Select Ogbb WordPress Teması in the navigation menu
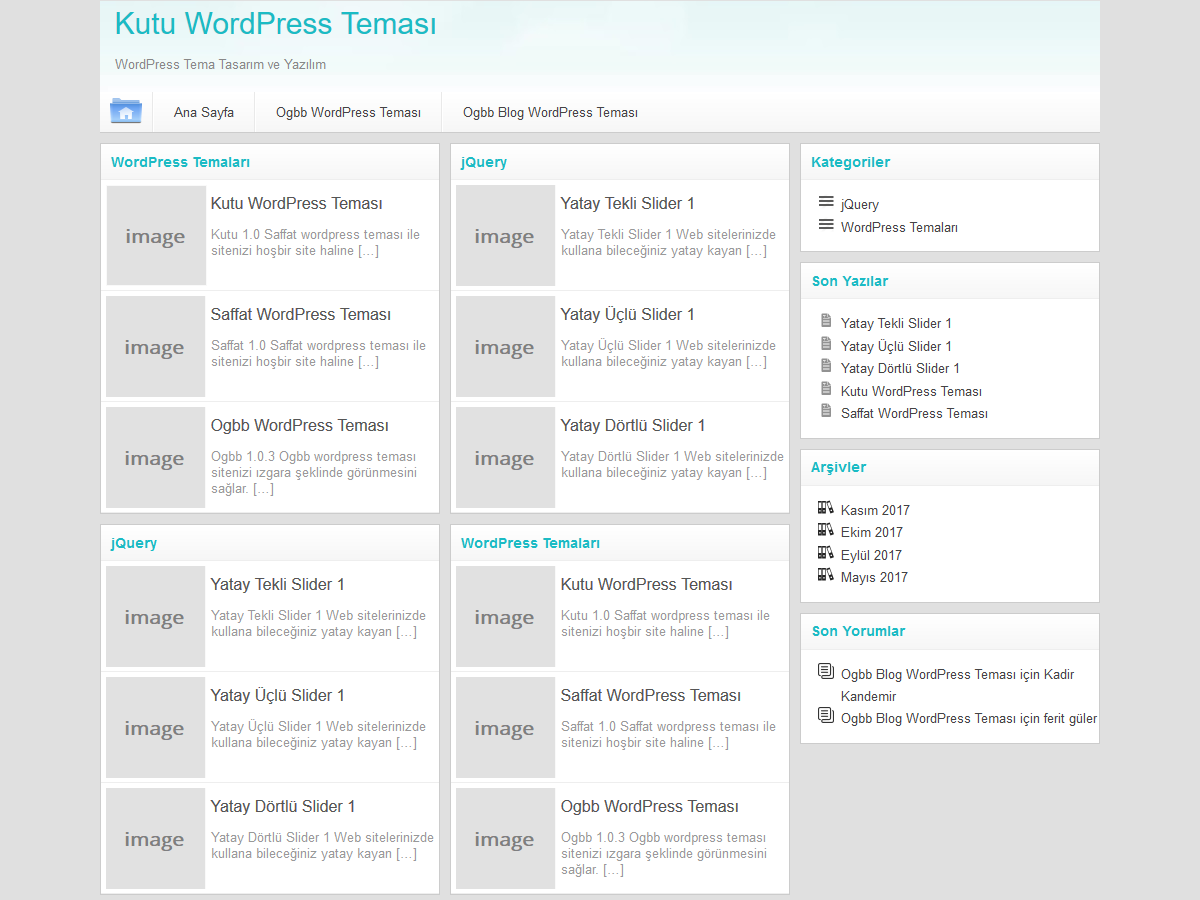The height and width of the screenshot is (900, 1200). 348,112
